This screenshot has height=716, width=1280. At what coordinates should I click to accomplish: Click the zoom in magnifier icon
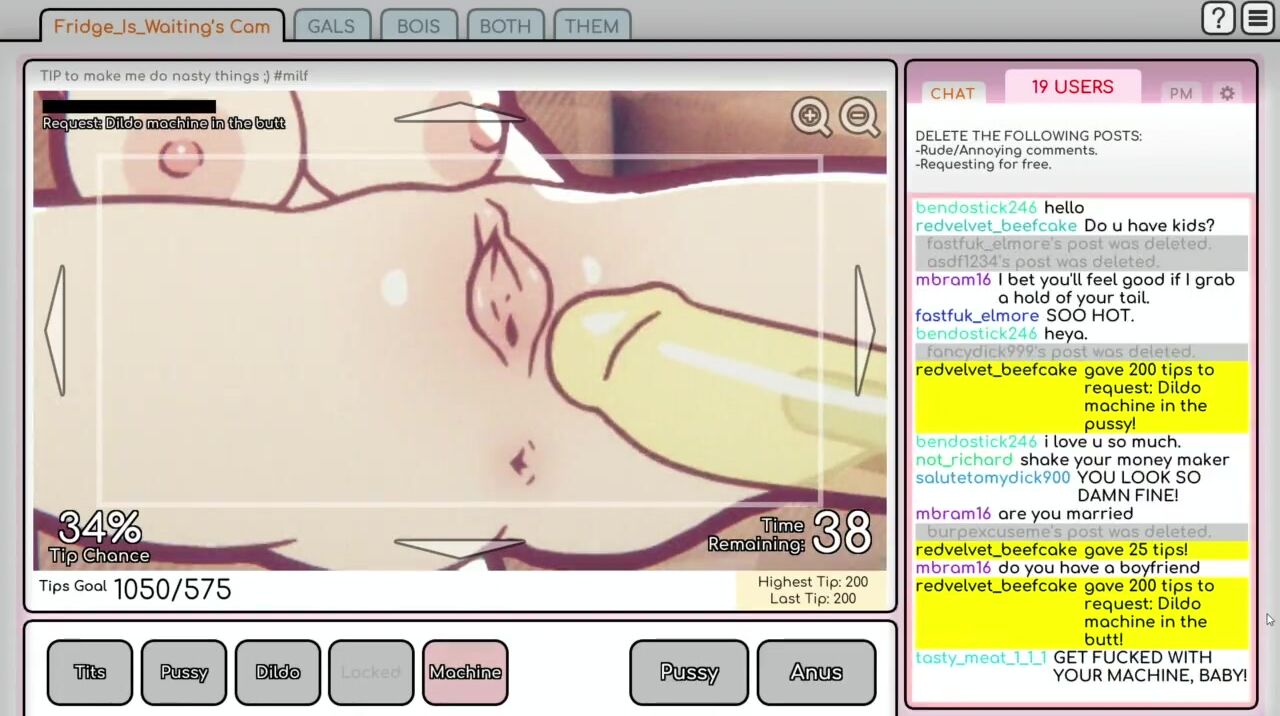[x=810, y=117]
